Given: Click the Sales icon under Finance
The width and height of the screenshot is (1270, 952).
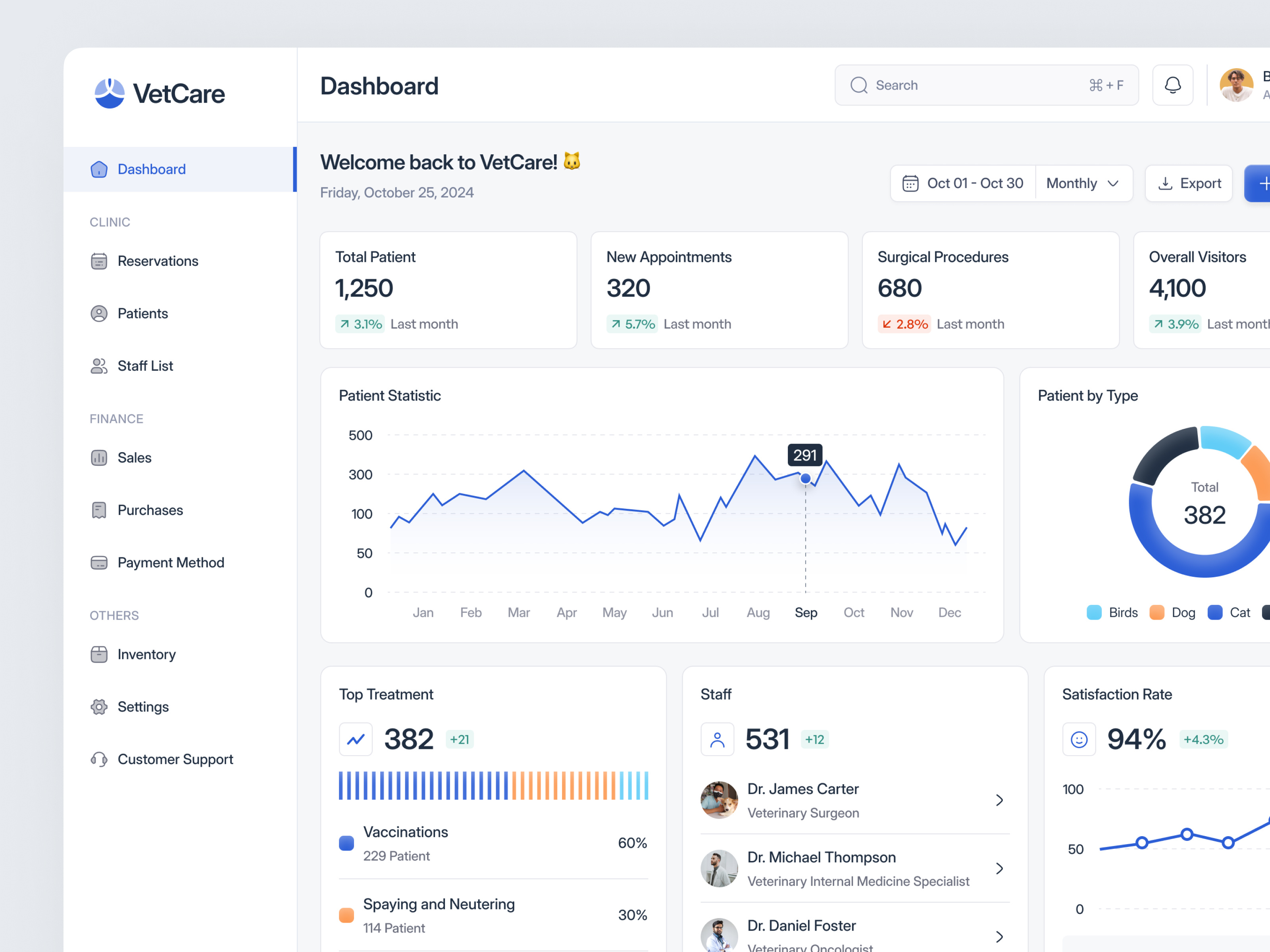Looking at the screenshot, I should coord(99,457).
